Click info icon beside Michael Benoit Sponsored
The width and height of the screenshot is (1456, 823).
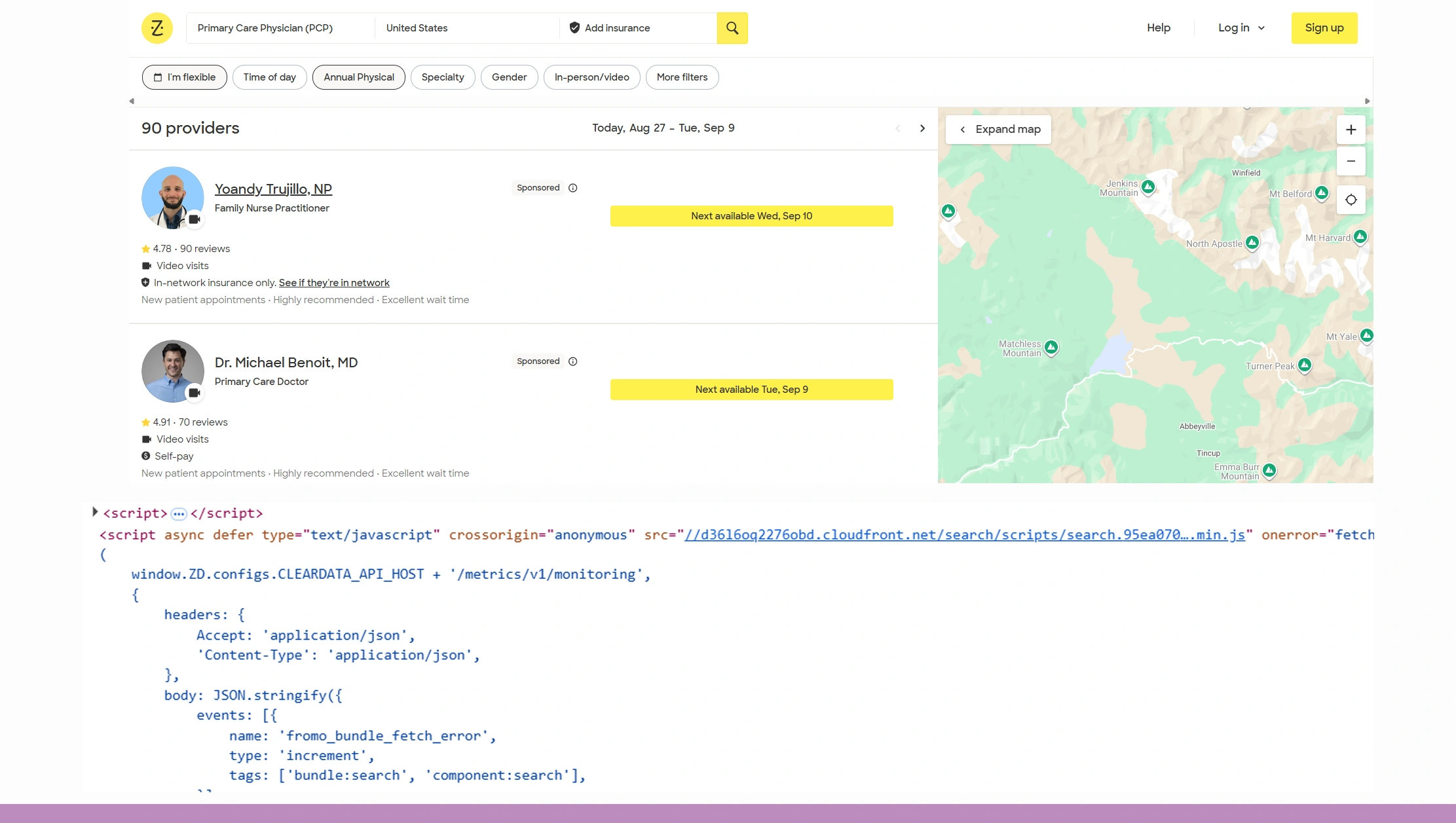(x=573, y=361)
